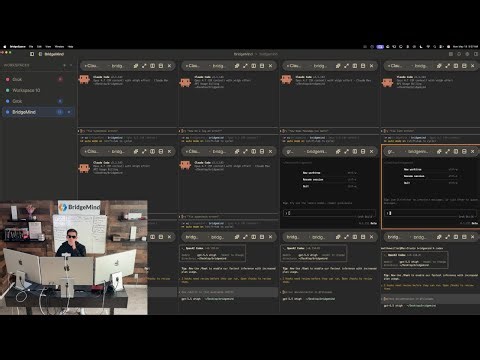Add a new workspace with the plus icon

[64, 65]
